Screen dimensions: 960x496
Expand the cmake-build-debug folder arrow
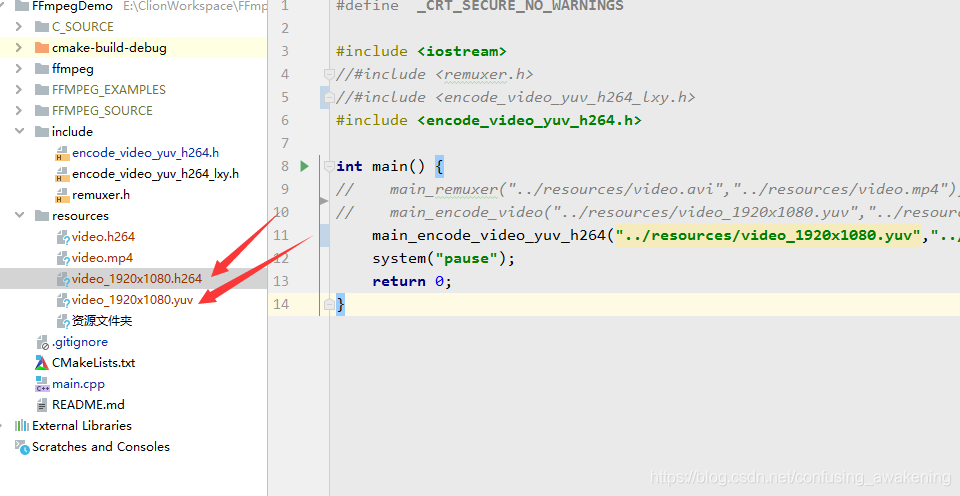tap(18, 47)
